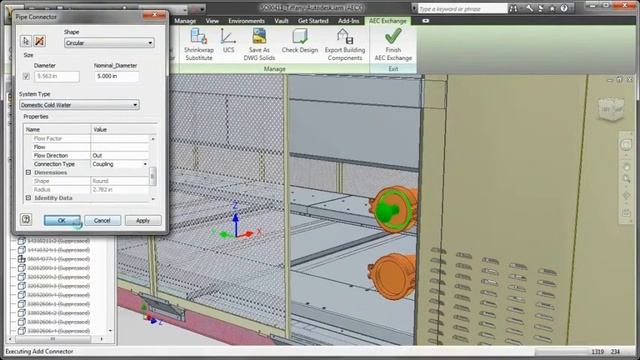The image size is (640, 360).
Task: Click the Diameter value field
Action: click(x=57, y=76)
